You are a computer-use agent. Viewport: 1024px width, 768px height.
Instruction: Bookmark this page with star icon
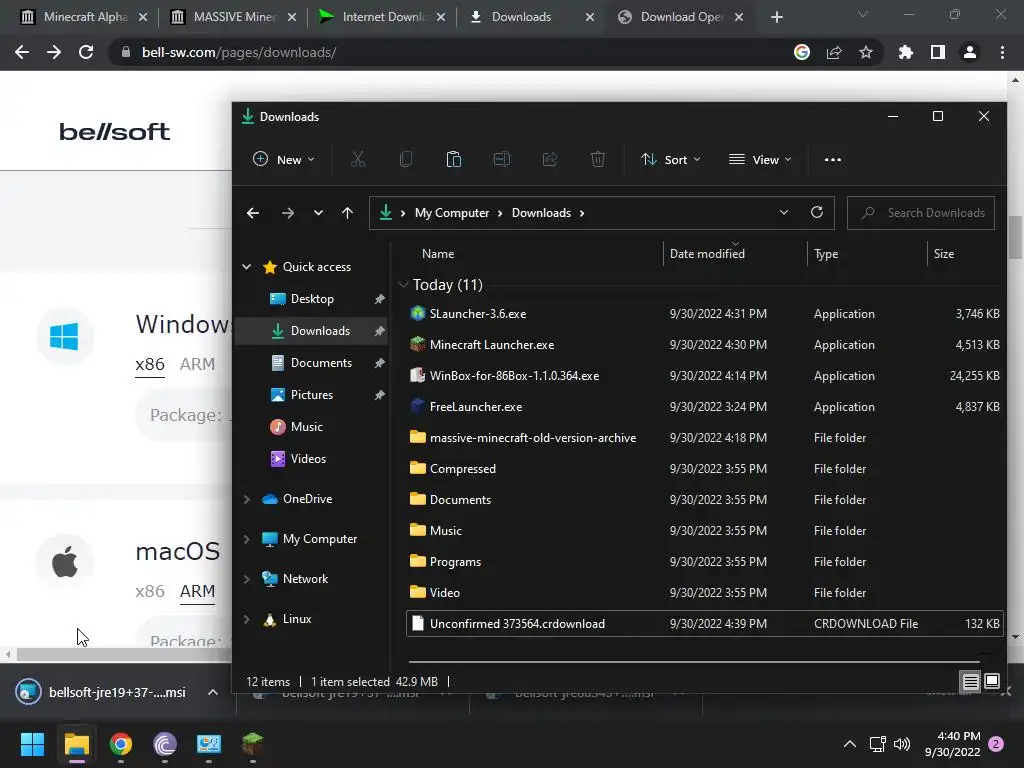click(x=866, y=52)
